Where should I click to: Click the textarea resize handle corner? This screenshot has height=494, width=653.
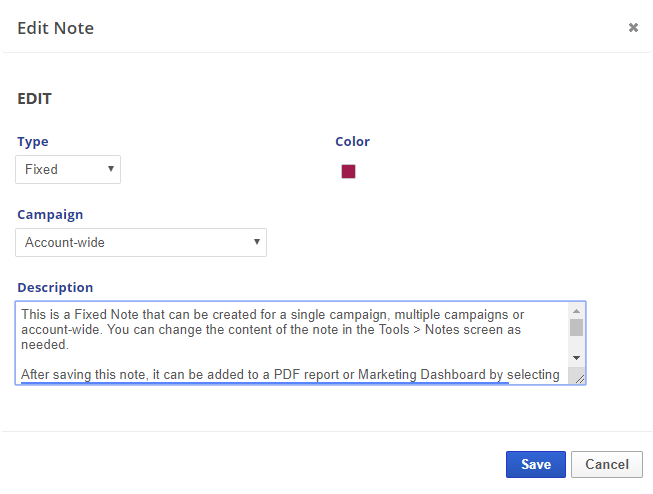click(x=579, y=378)
